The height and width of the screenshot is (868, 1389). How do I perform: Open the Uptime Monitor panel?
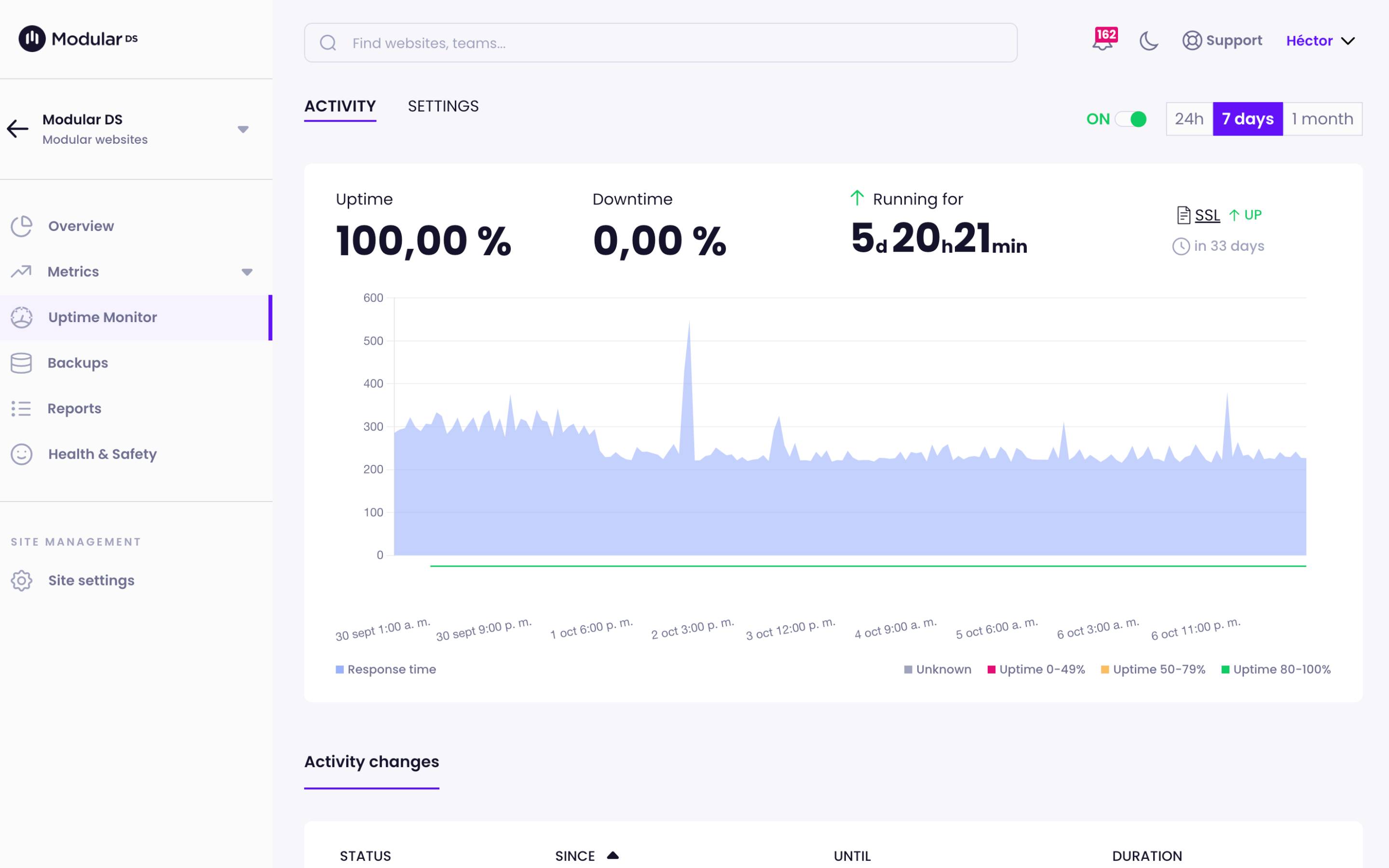click(x=102, y=317)
